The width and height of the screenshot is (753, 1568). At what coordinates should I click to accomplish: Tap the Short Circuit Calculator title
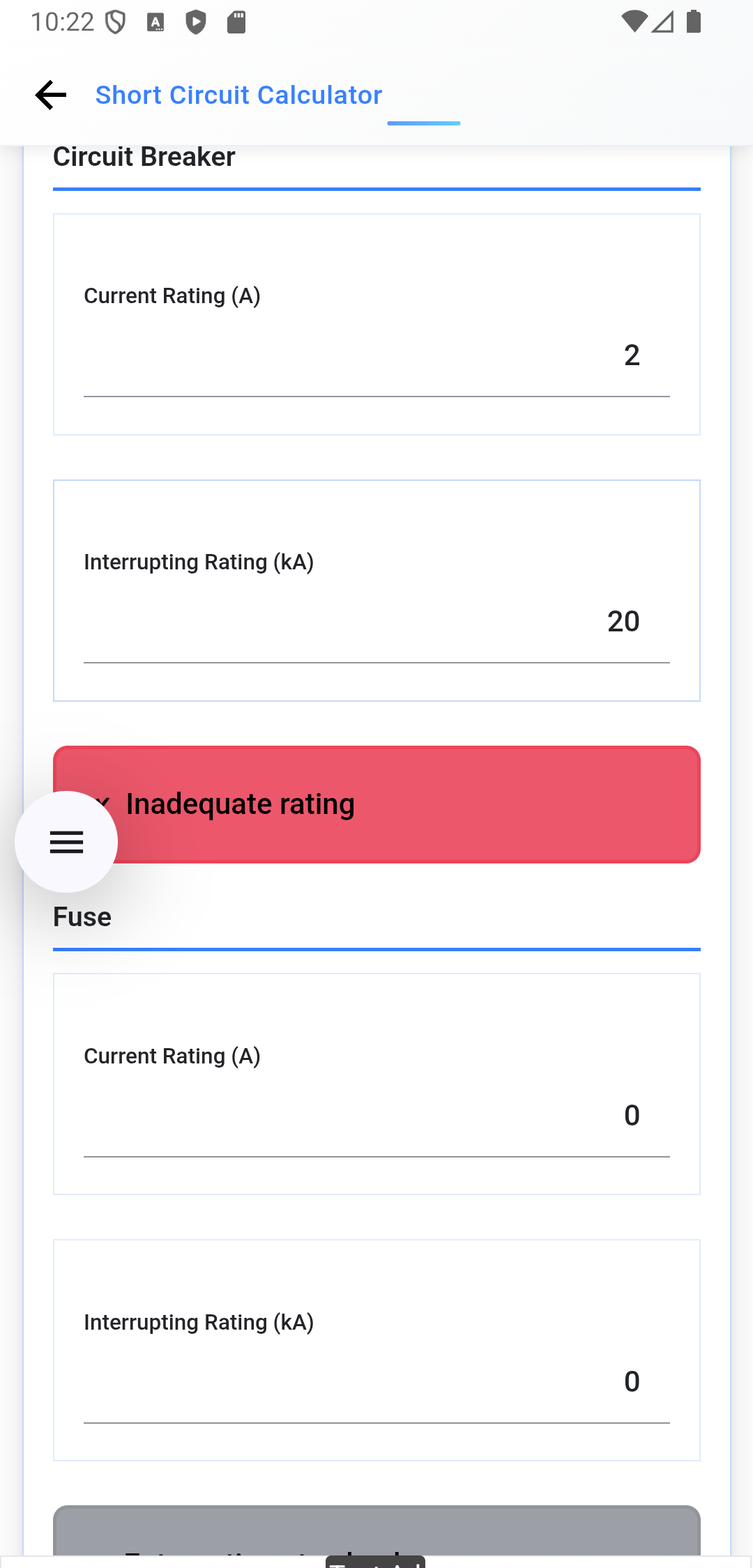pos(238,95)
